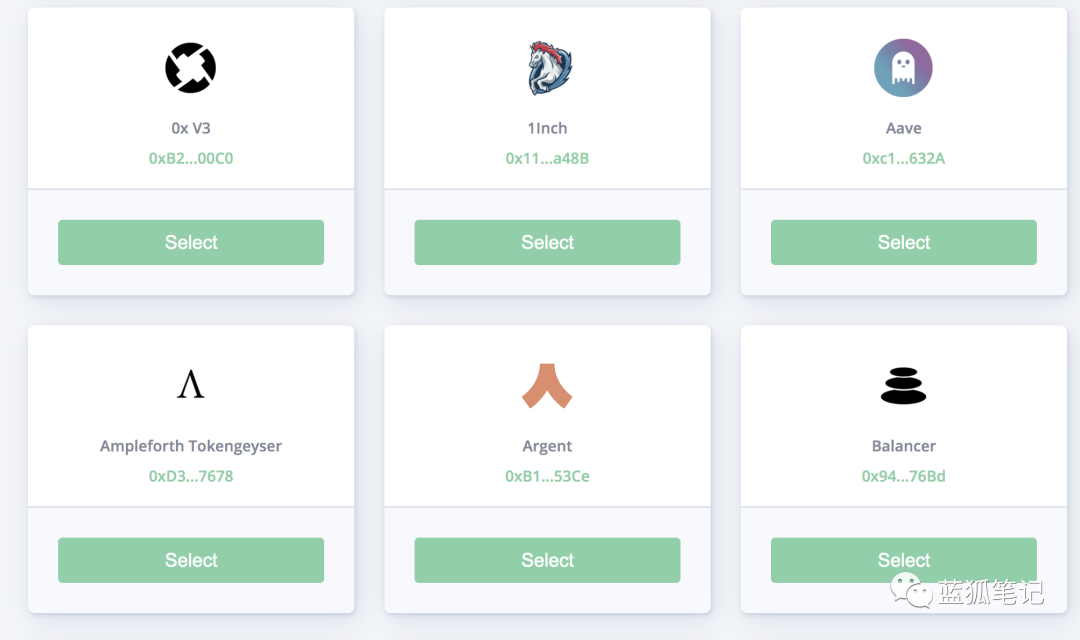Select the Ampleforth Tokengeyser protocol
Image resolution: width=1080 pixels, height=640 pixels.
coord(191,560)
